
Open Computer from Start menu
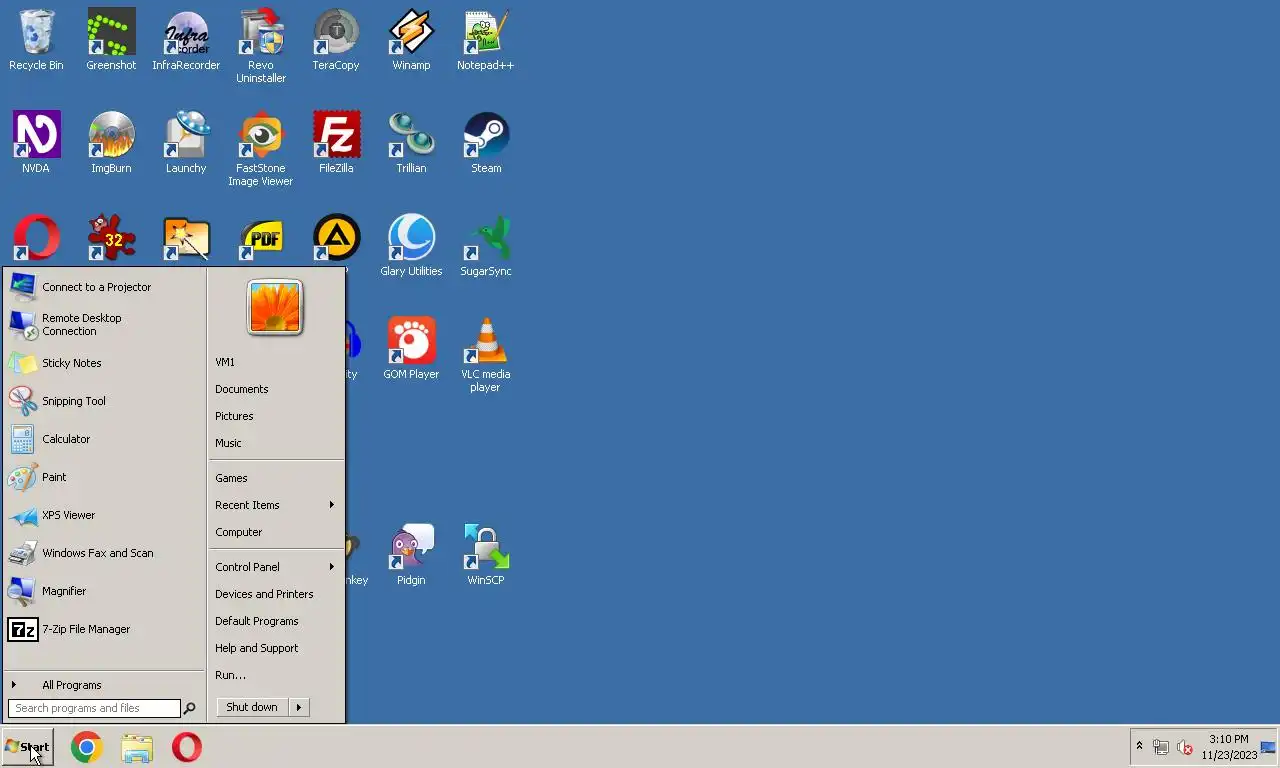[x=276, y=532]
